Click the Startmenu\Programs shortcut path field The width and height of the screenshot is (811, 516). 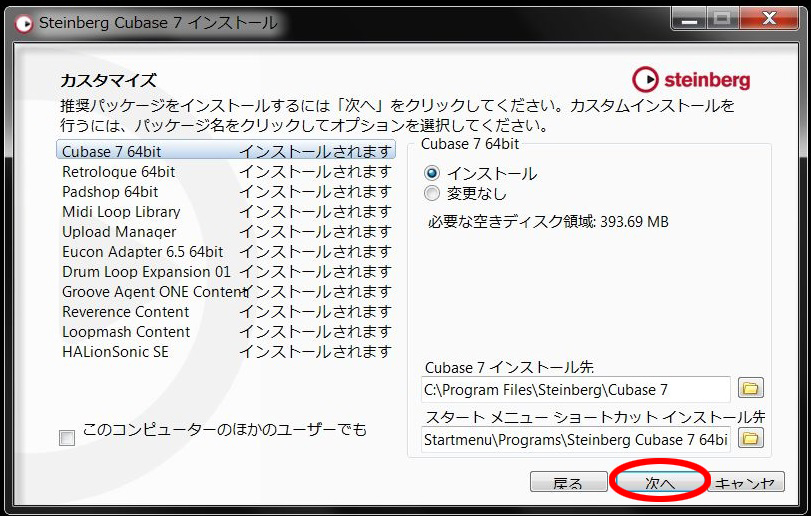[576, 439]
